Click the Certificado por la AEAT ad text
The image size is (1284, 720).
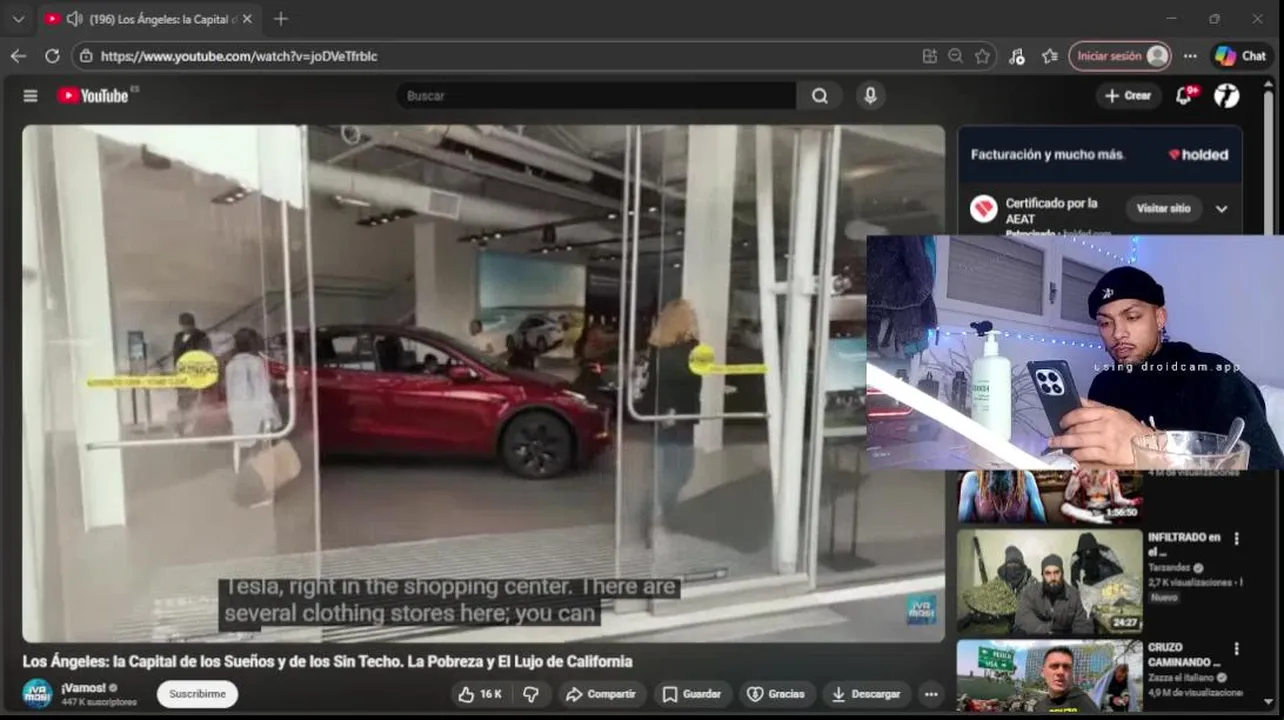[1051, 210]
